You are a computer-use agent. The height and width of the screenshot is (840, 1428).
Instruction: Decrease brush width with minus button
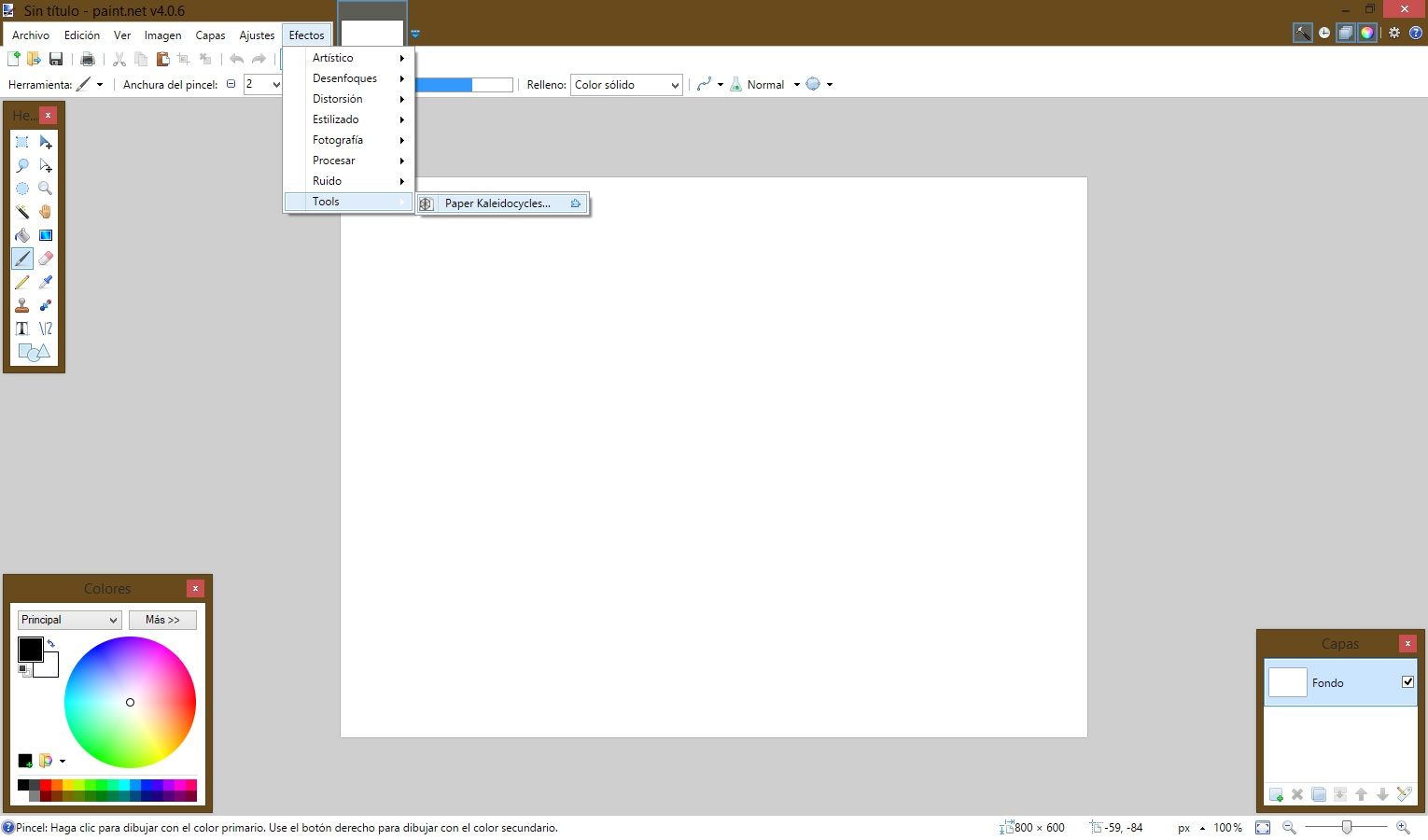231,84
